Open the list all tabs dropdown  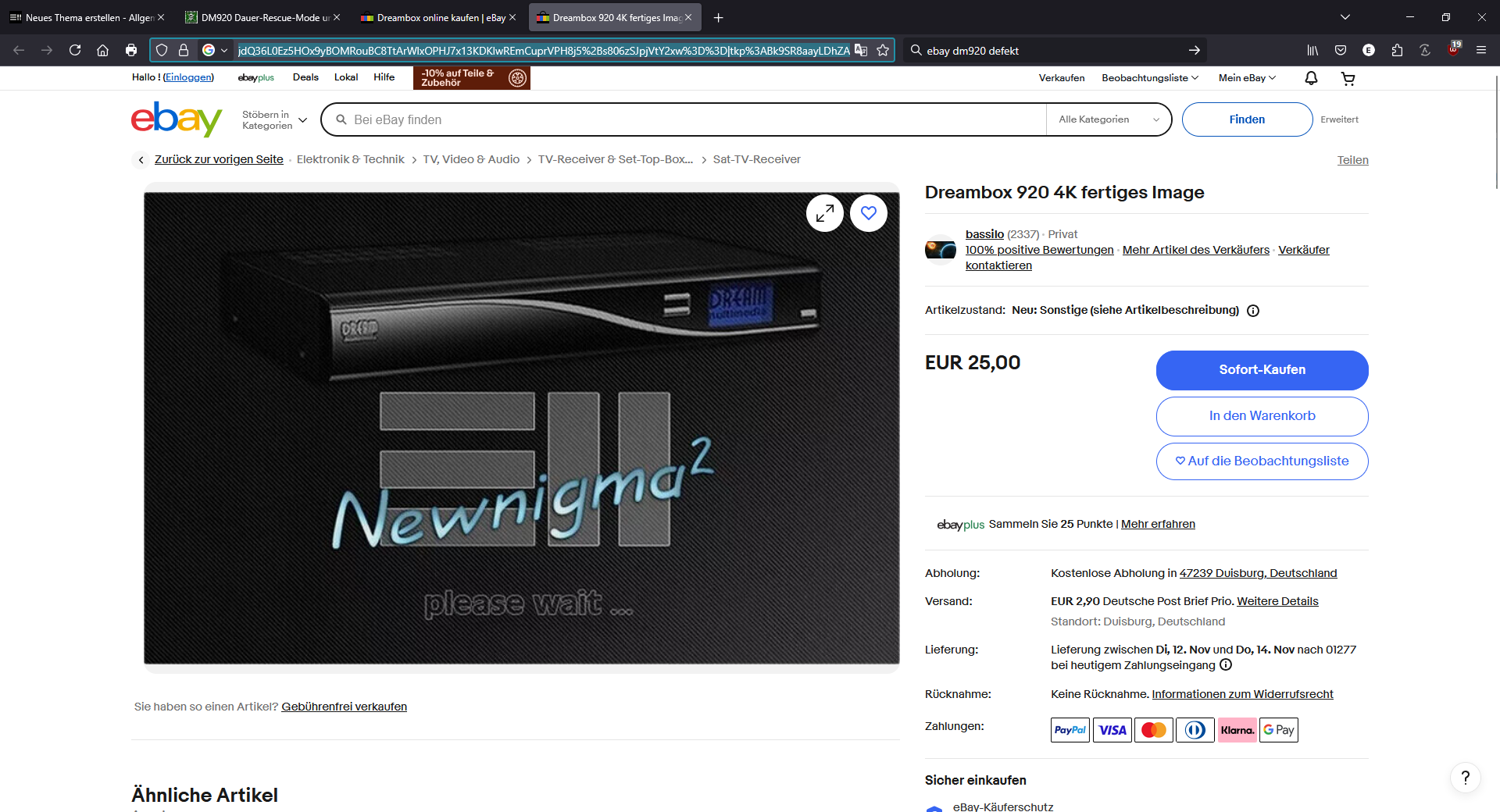click(x=1345, y=17)
